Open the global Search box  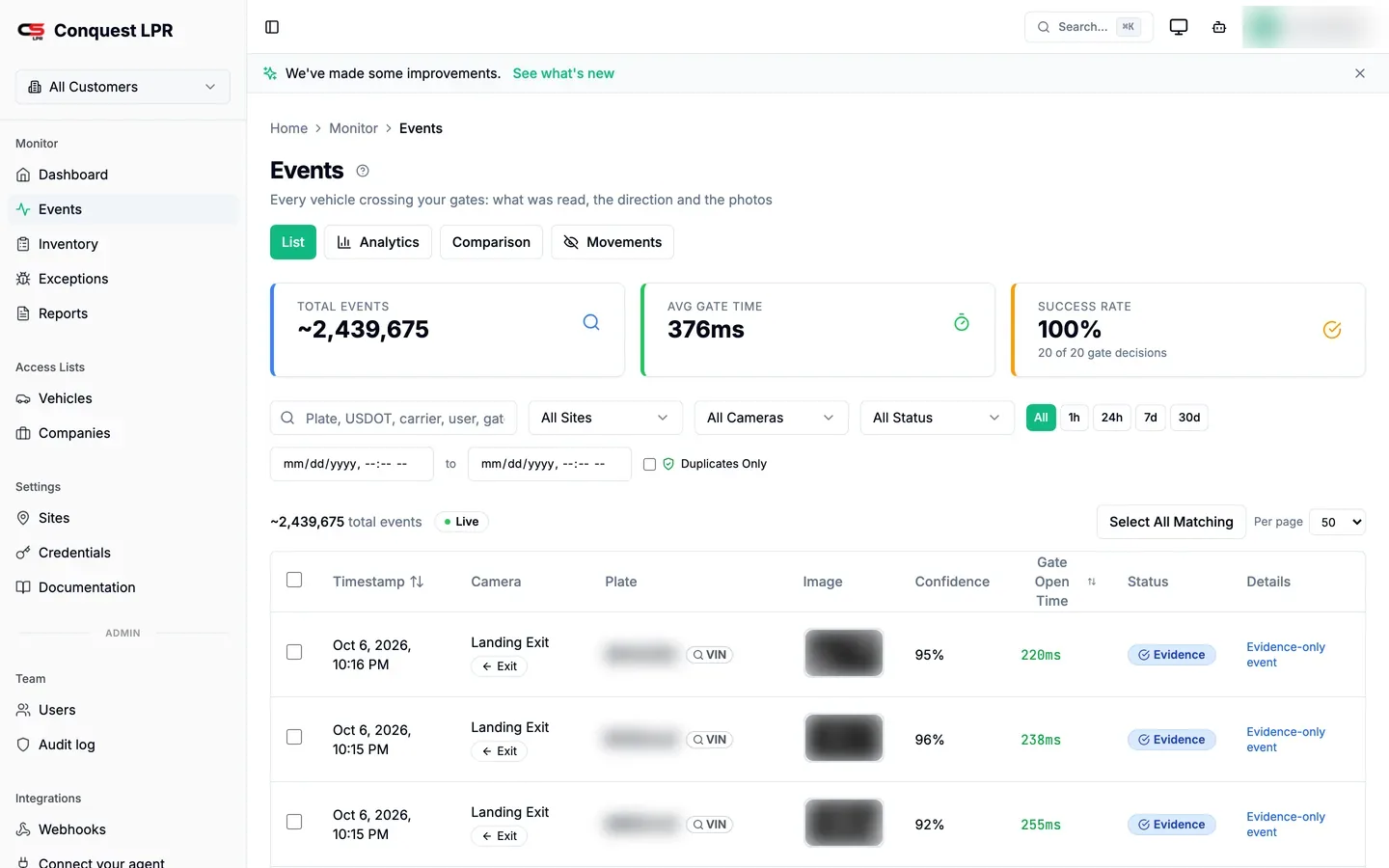(1089, 27)
